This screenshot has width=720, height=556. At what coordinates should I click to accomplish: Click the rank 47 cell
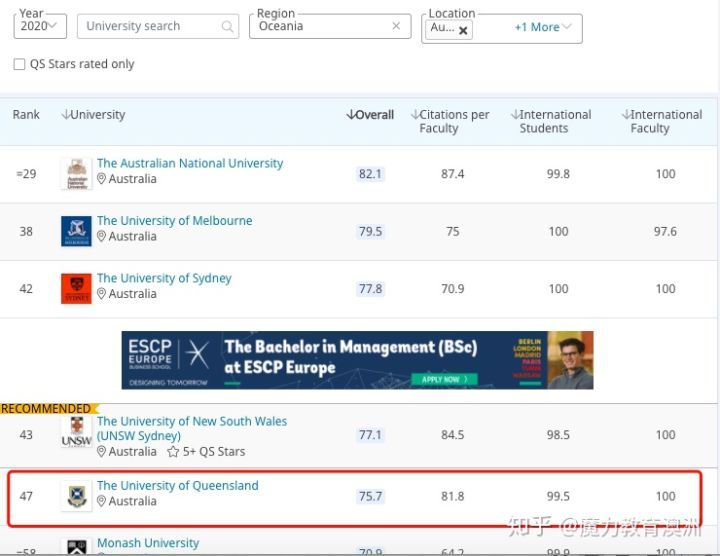(x=26, y=496)
